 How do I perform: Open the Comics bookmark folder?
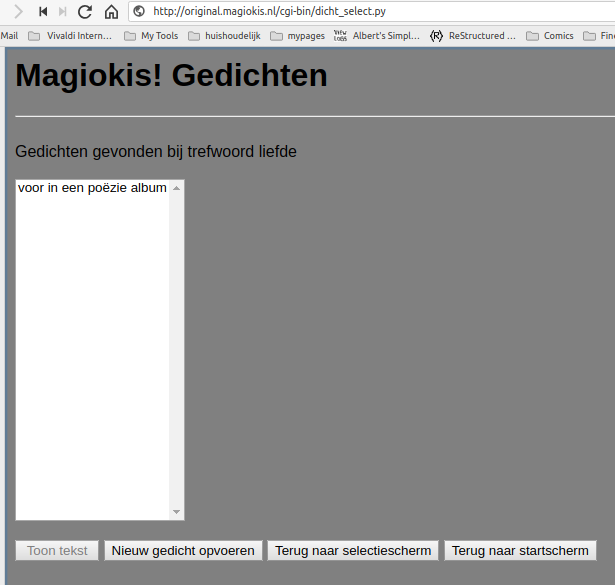(x=550, y=36)
